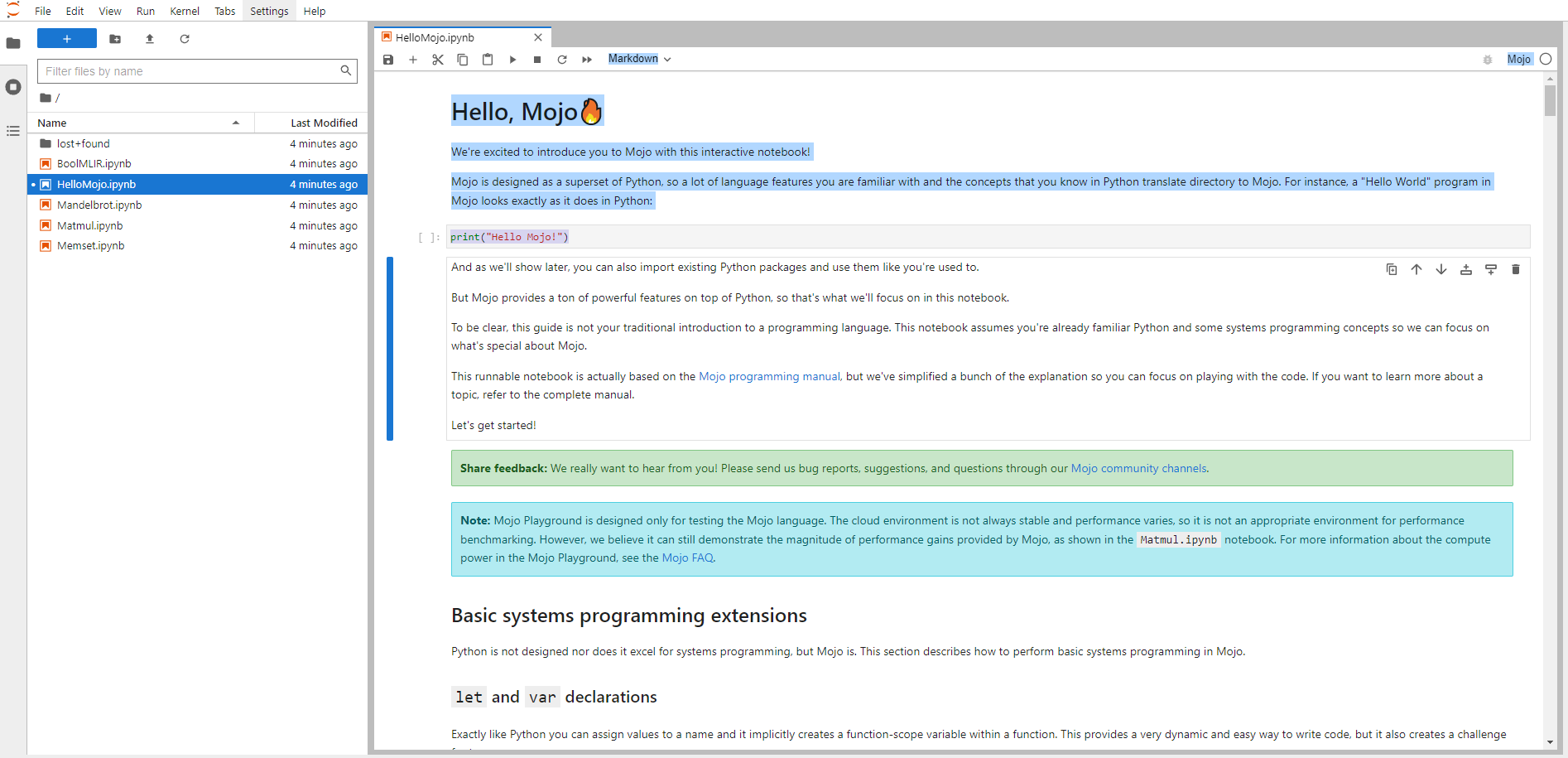The image size is (1568, 758).
Task: Open the lost+found folder
Action: pyautogui.click(x=198, y=143)
